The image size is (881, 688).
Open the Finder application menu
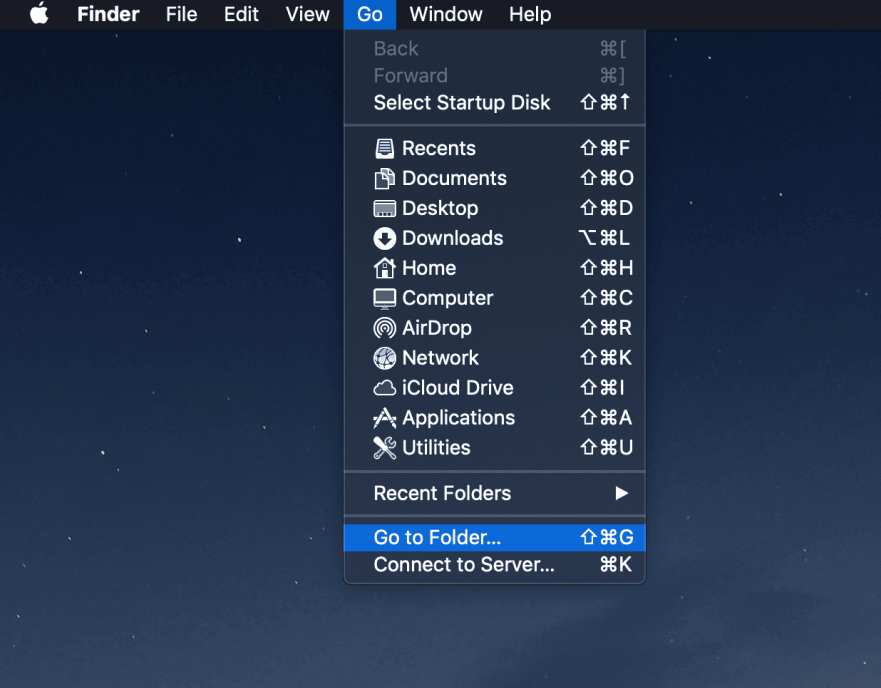click(x=108, y=14)
